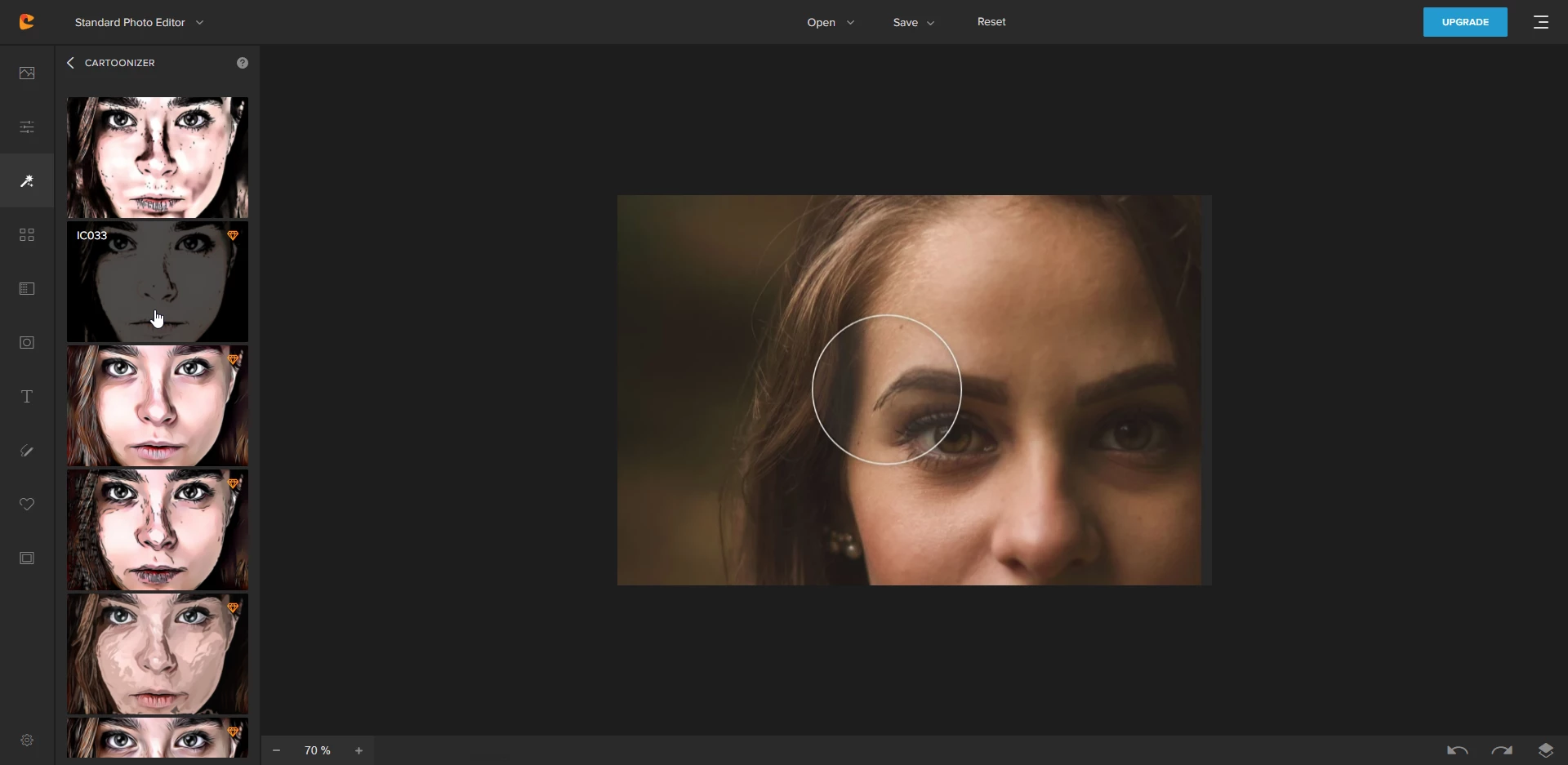Image resolution: width=1568 pixels, height=765 pixels.
Task: Undo the last action
Action: (1458, 750)
